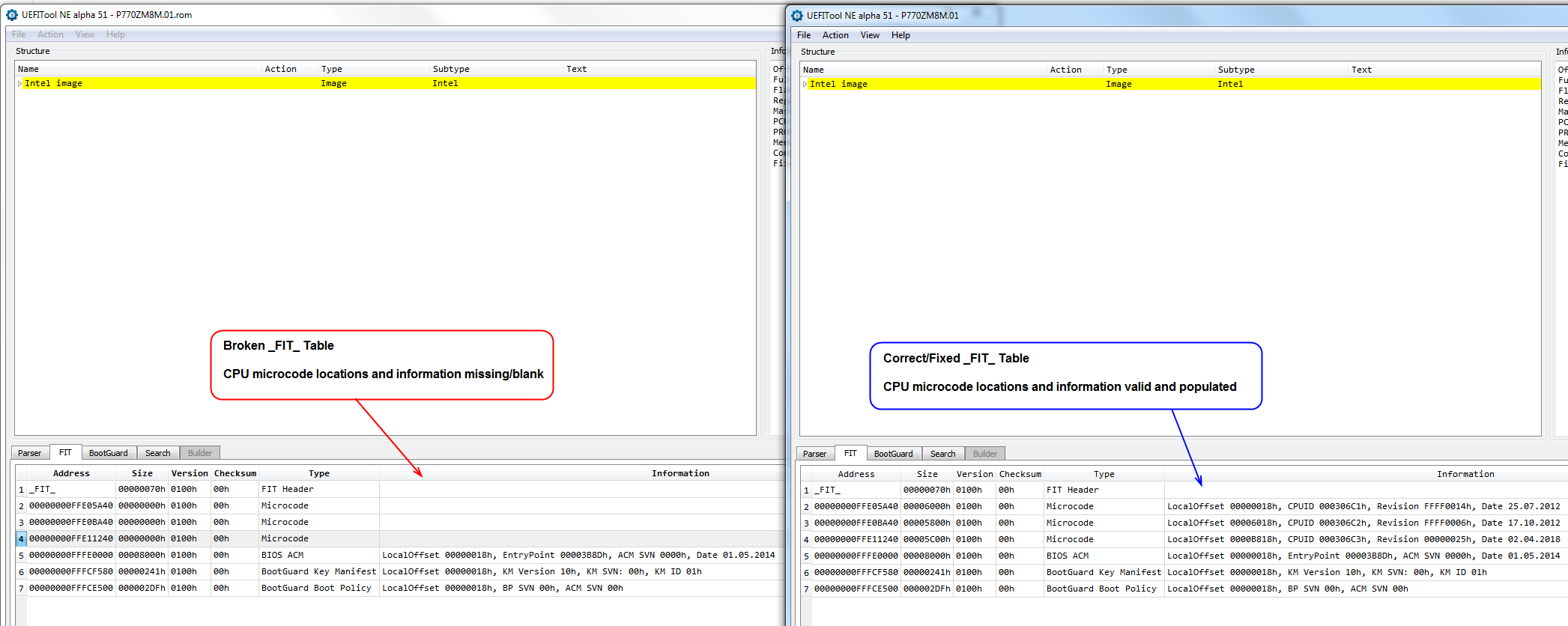Switch to Parser tab in right window

815,454
